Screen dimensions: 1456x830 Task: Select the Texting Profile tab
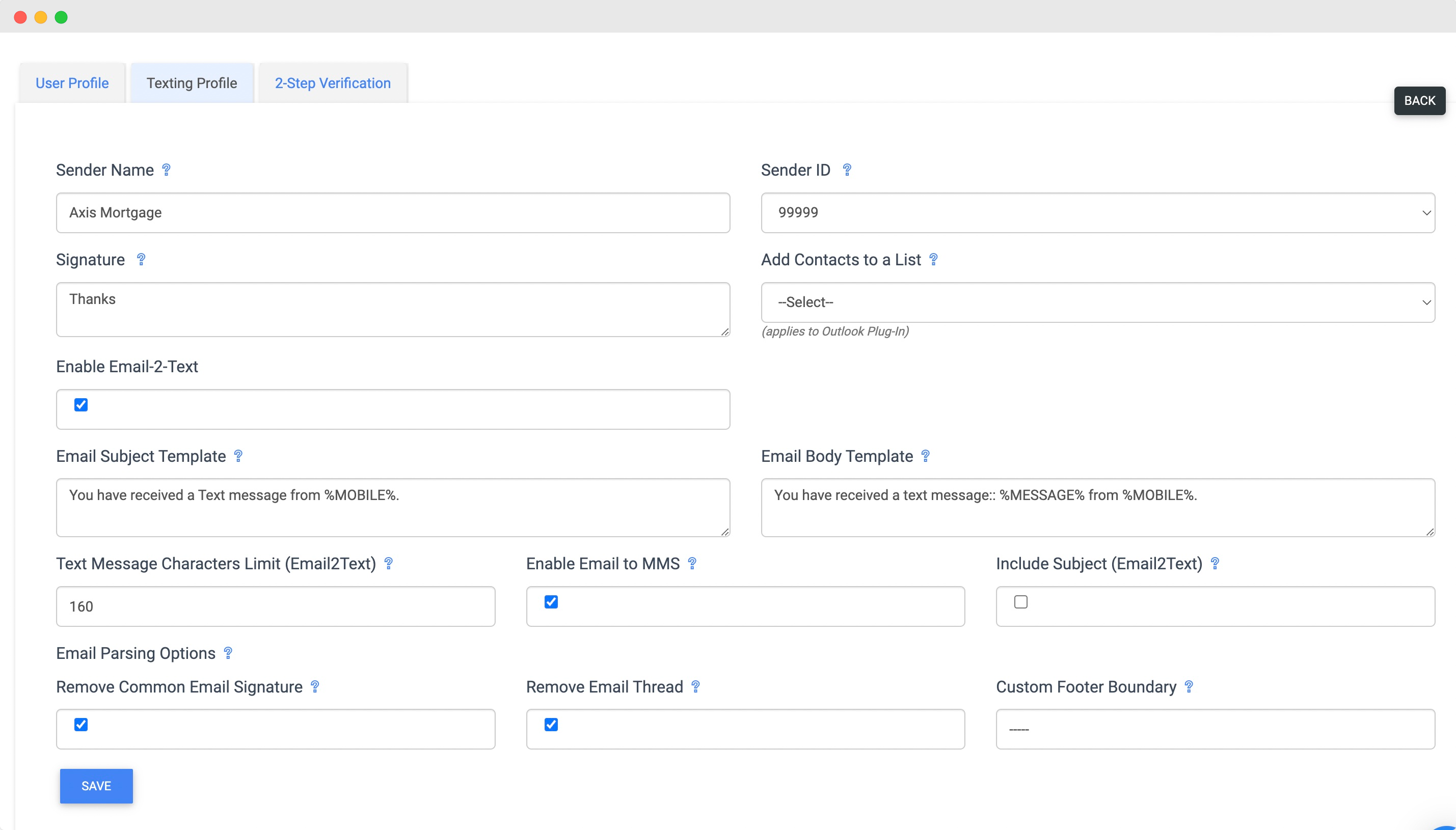point(192,83)
